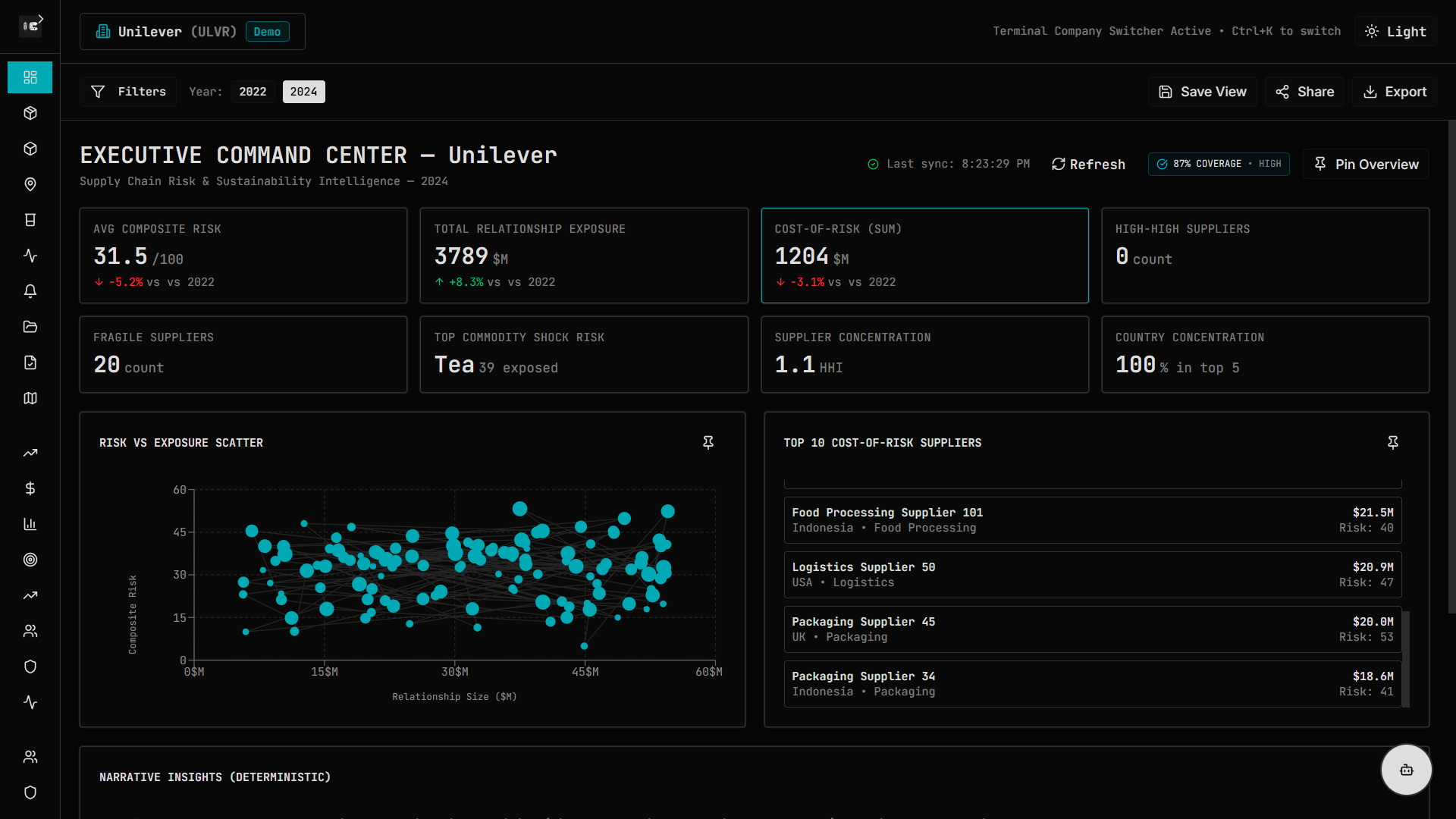The image size is (1456, 819).
Task: Open the Top Commodity Shock Risk card
Action: click(584, 355)
